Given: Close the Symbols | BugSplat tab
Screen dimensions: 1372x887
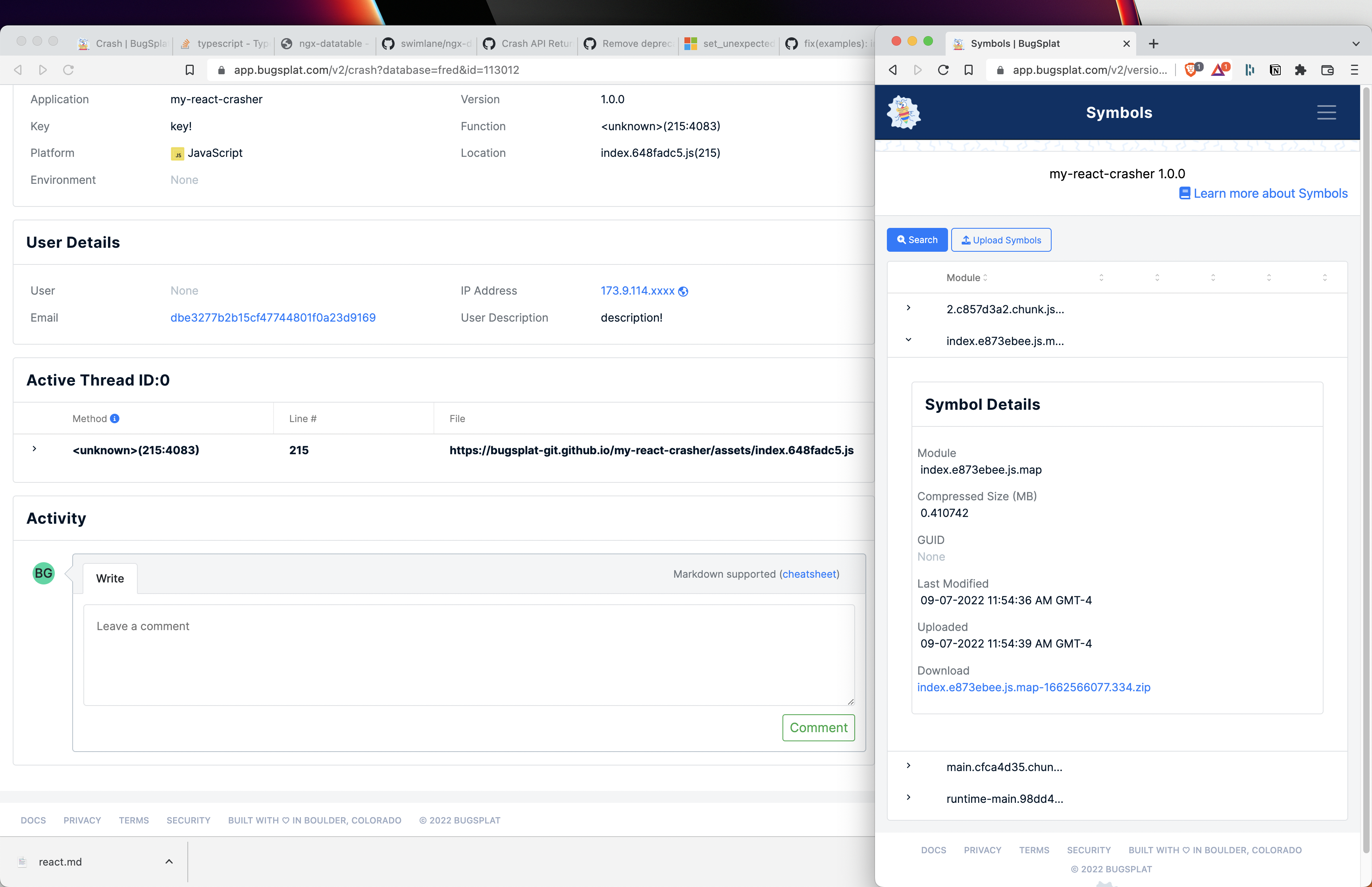Looking at the screenshot, I should tap(1127, 44).
